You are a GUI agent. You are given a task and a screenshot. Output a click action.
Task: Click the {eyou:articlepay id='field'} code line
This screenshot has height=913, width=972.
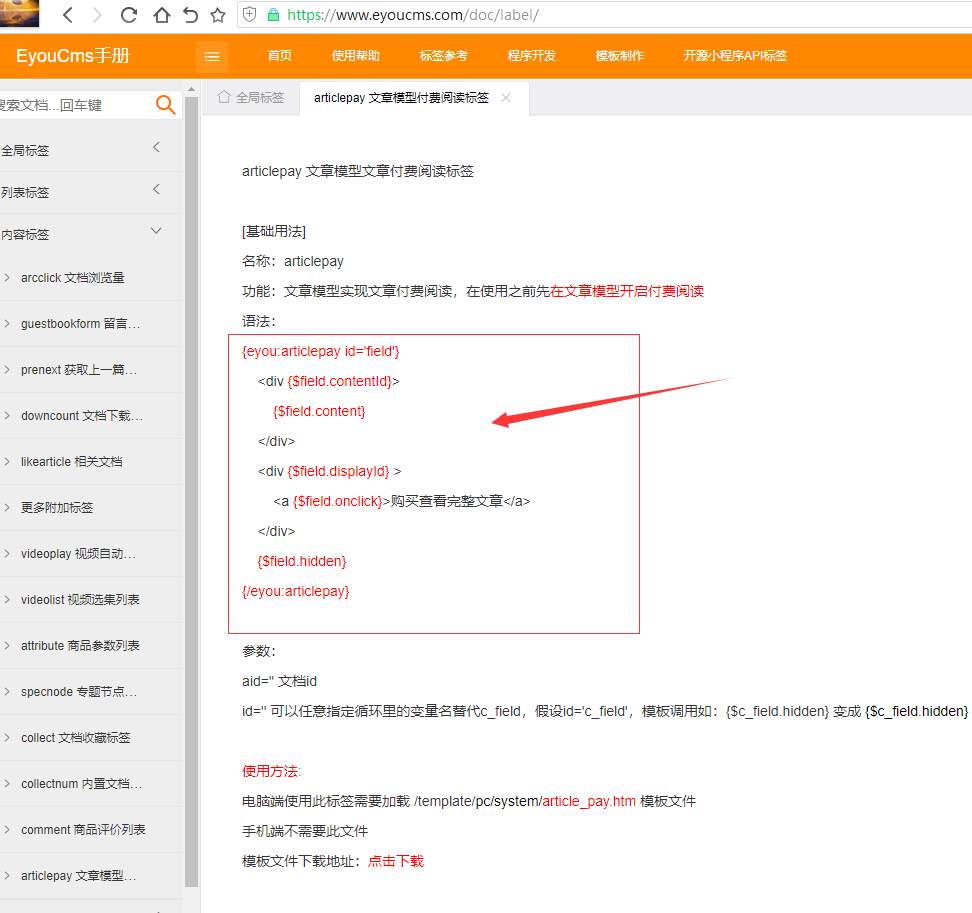click(x=320, y=351)
